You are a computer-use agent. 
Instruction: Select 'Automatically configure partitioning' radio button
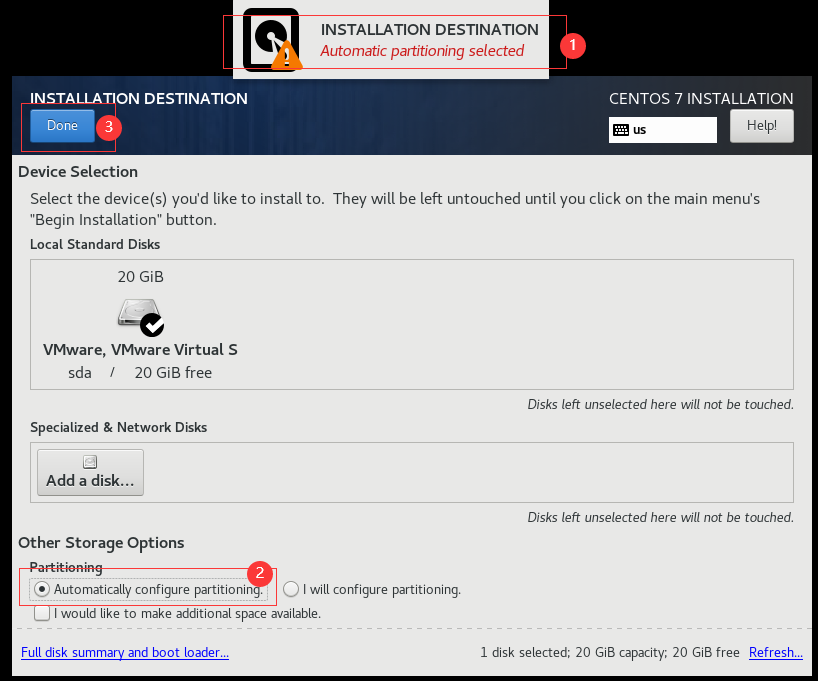[x=42, y=589]
